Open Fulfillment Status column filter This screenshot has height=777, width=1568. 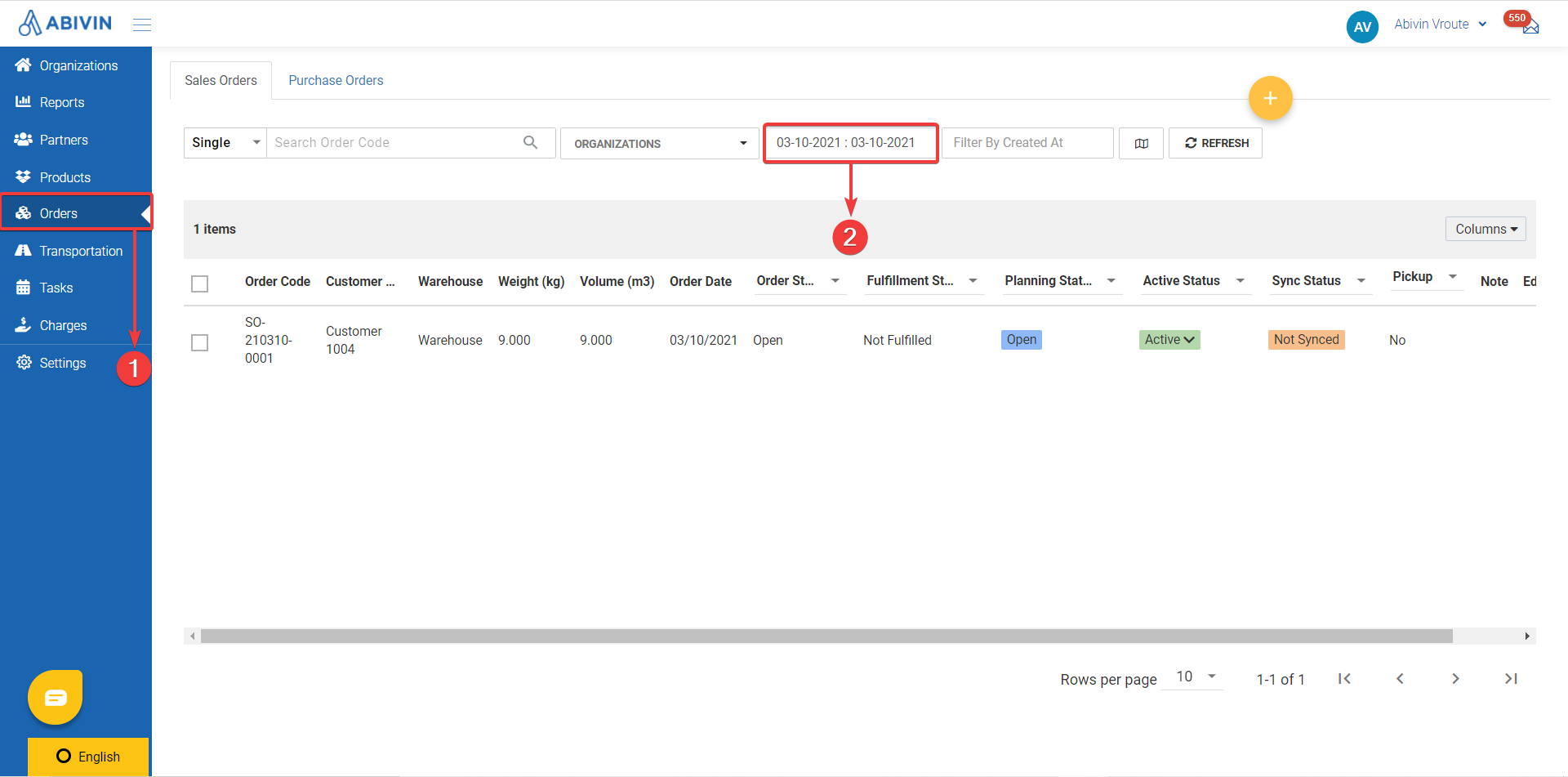point(973,280)
